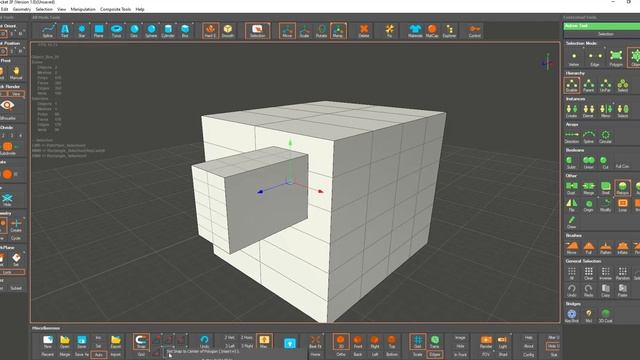
Task: Toggle the 3D perspective view
Action: pos(340,342)
